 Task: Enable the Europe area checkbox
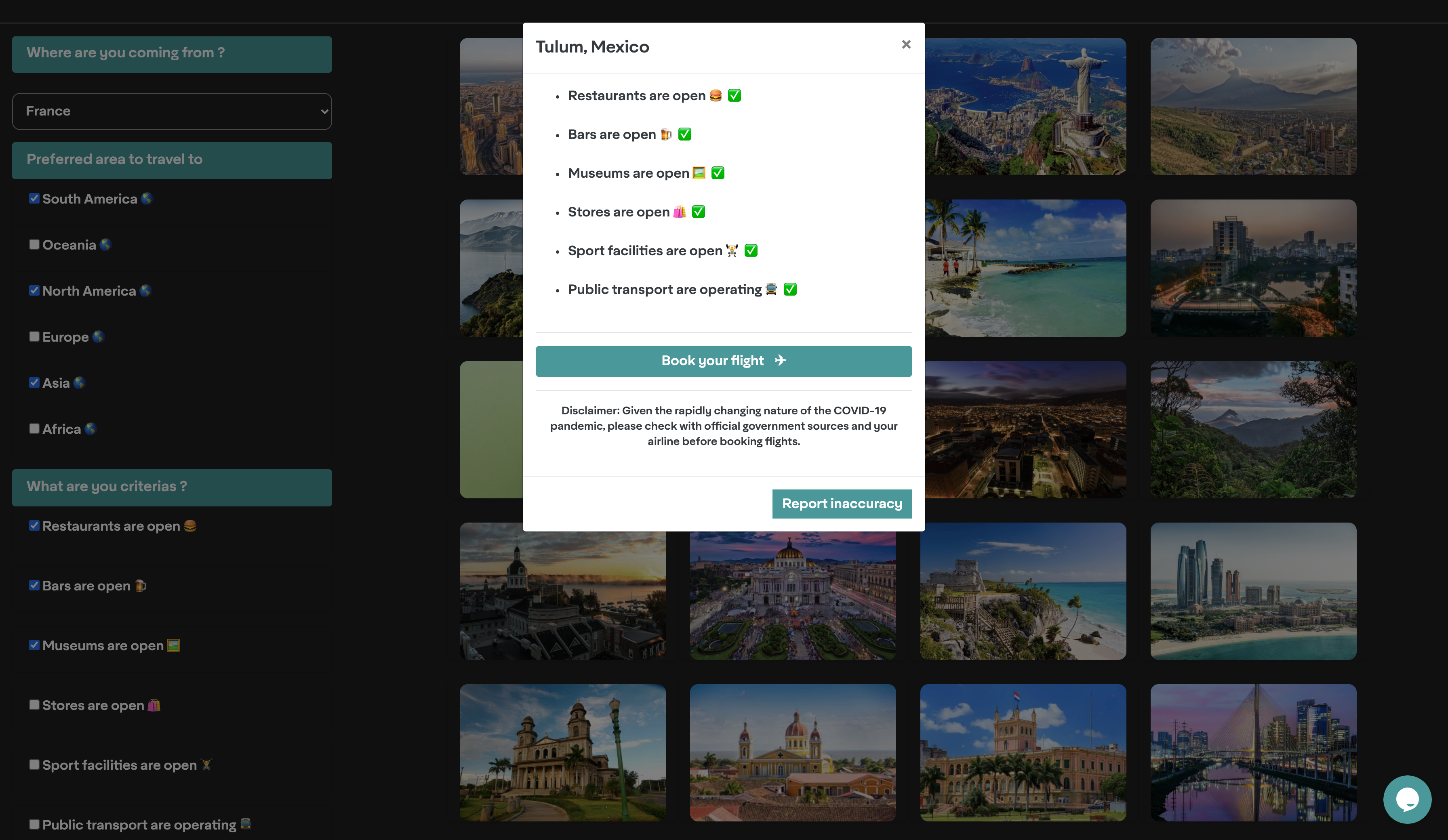[34, 336]
